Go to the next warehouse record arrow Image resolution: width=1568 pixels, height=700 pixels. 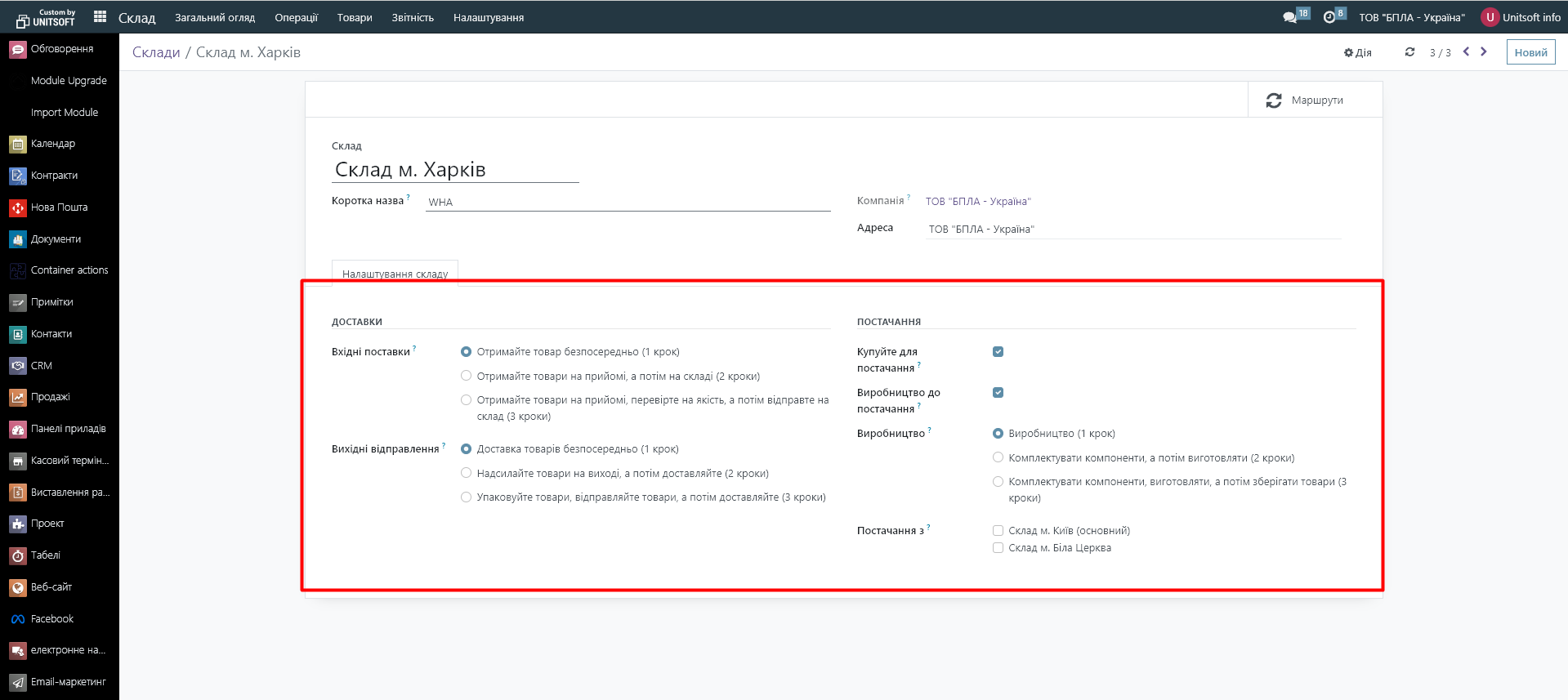click(1484, 51)
